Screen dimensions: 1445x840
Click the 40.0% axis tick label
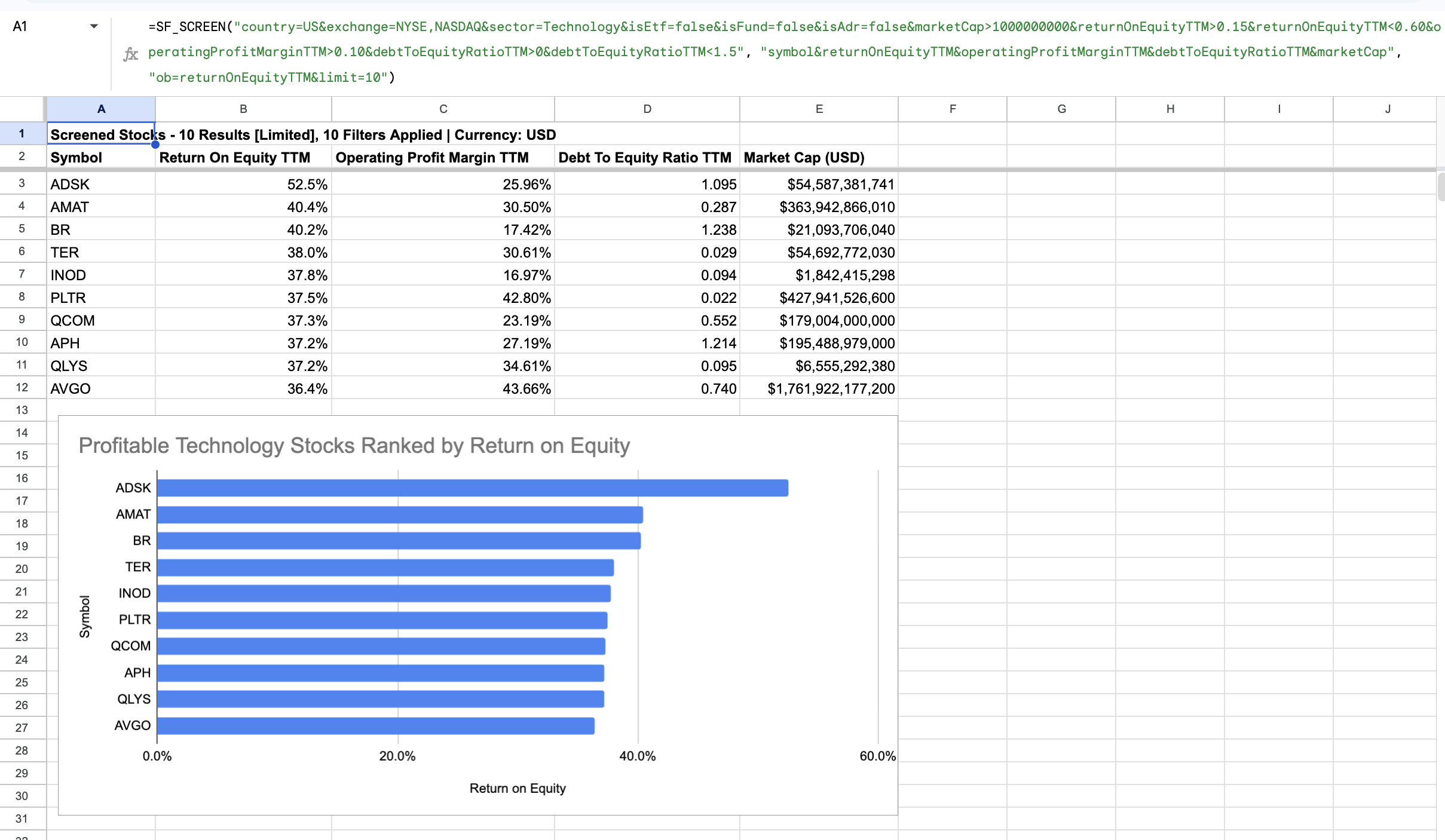coord(638,756)
